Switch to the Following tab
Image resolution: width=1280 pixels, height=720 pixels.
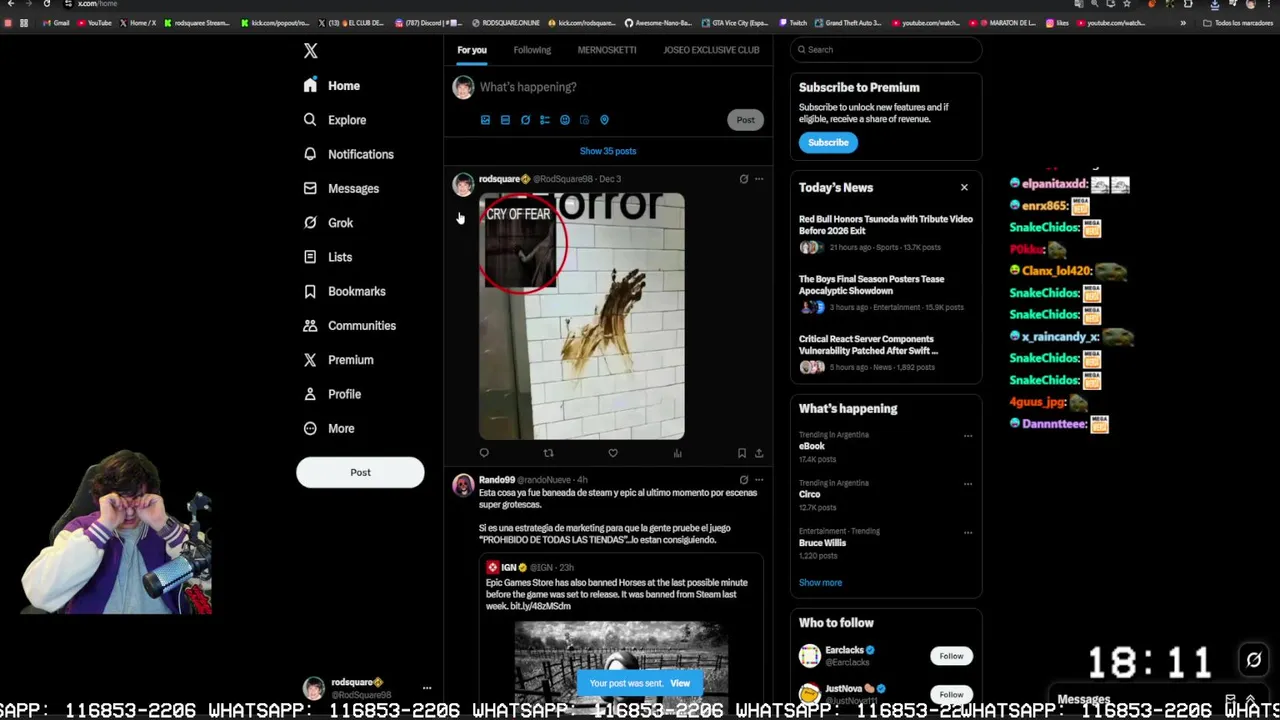532,50
